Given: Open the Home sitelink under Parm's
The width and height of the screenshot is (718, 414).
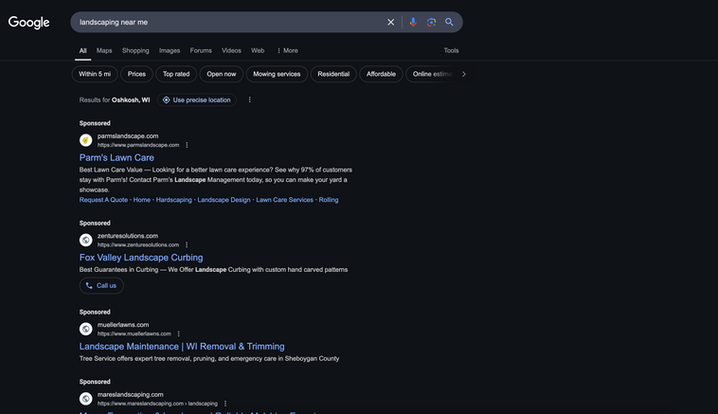Looking at the screenshot, I should coord(141,200).
